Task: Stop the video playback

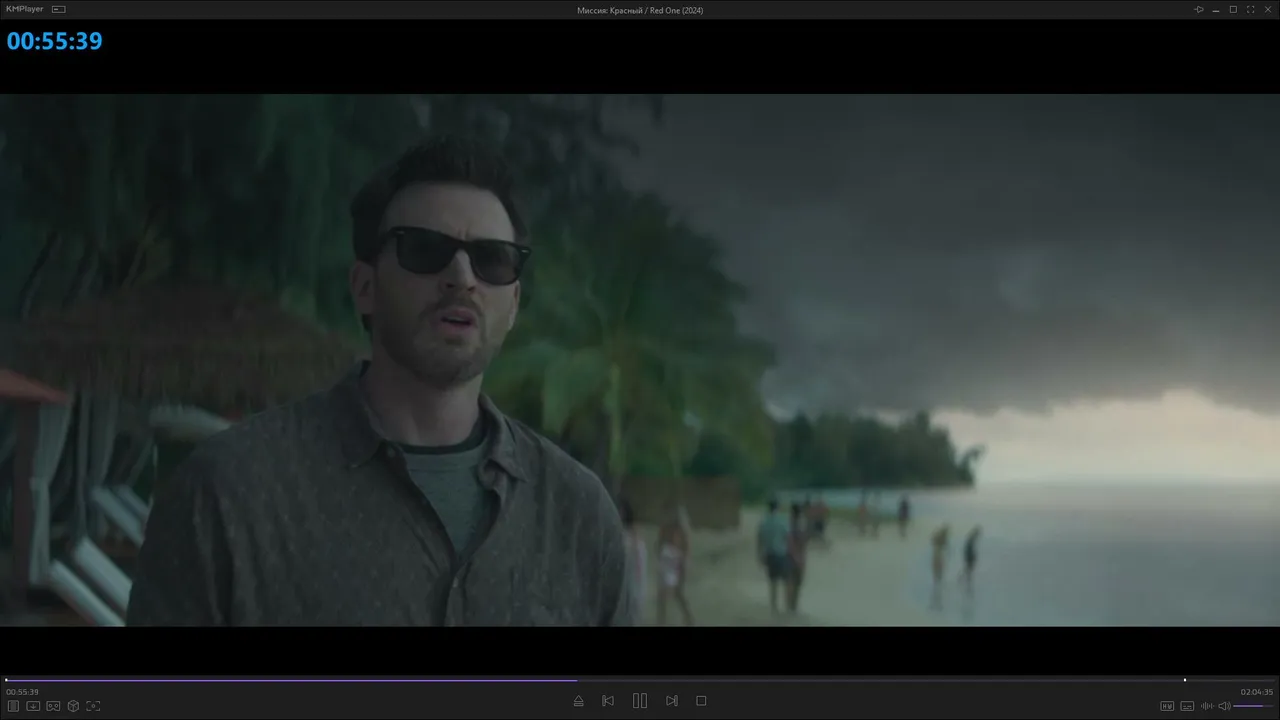Action: click(701, 701)
